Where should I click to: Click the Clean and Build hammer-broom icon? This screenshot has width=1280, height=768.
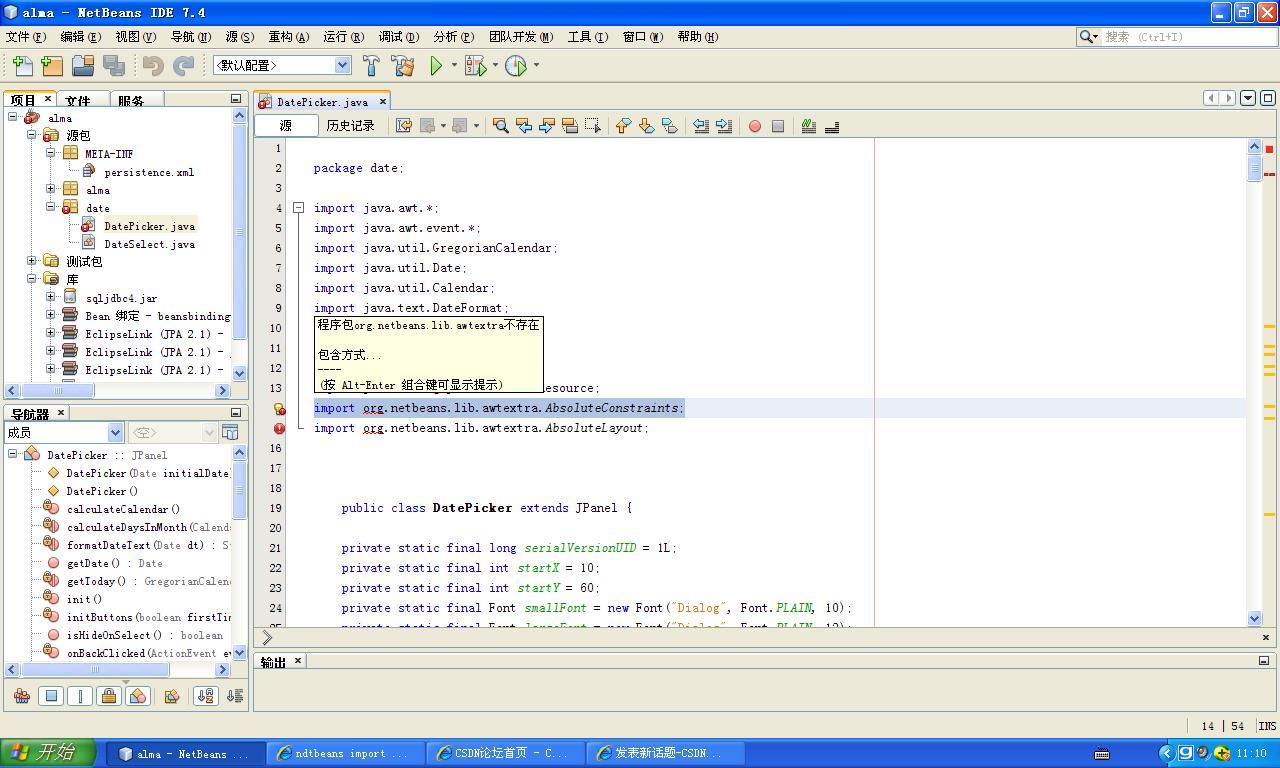pyautogui.click(x=403, y=65)
